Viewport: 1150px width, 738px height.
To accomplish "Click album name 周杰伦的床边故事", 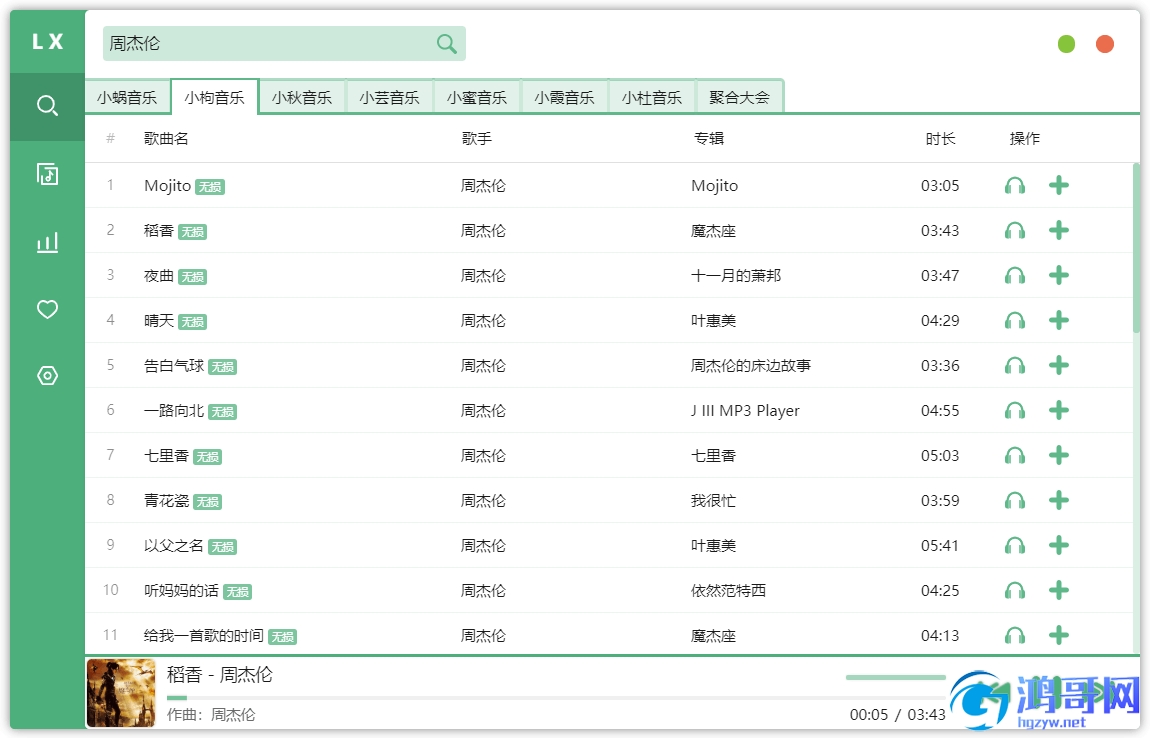I will 751,366.
